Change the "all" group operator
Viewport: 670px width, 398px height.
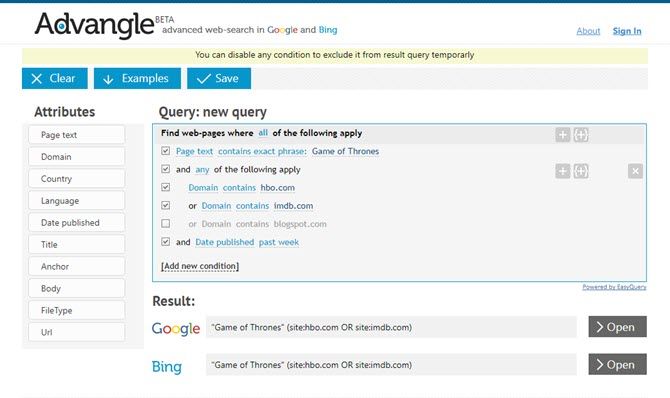tap(263, 133)
